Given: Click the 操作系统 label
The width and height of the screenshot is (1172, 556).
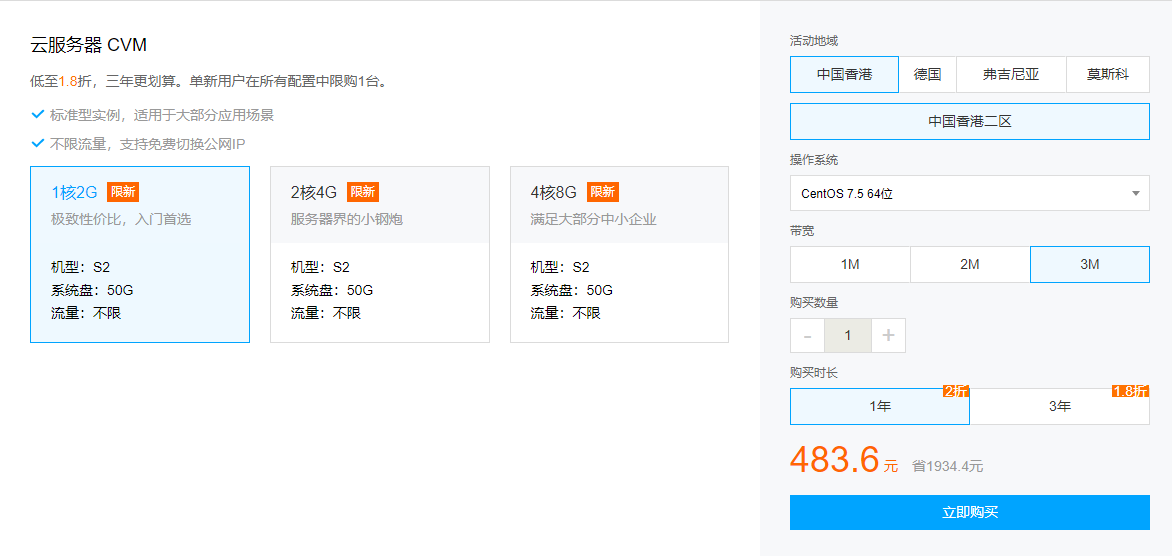Looking at the screenshot, I should click(x=814, y=160).
